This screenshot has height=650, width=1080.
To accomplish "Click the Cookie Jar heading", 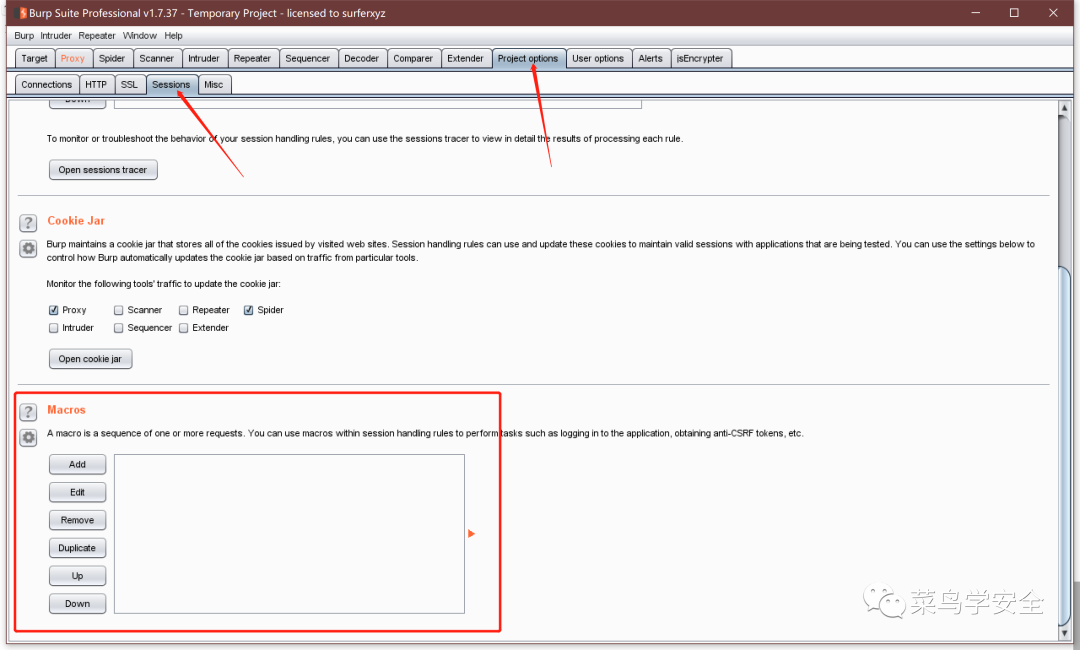I will pos(76,221).
